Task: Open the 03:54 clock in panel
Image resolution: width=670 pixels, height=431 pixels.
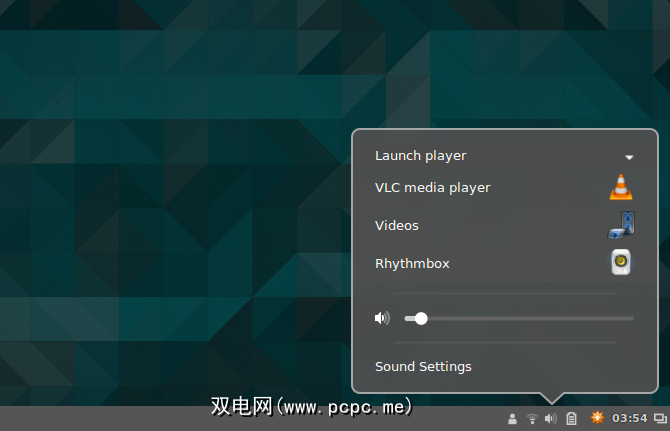Action: point(629,418)
